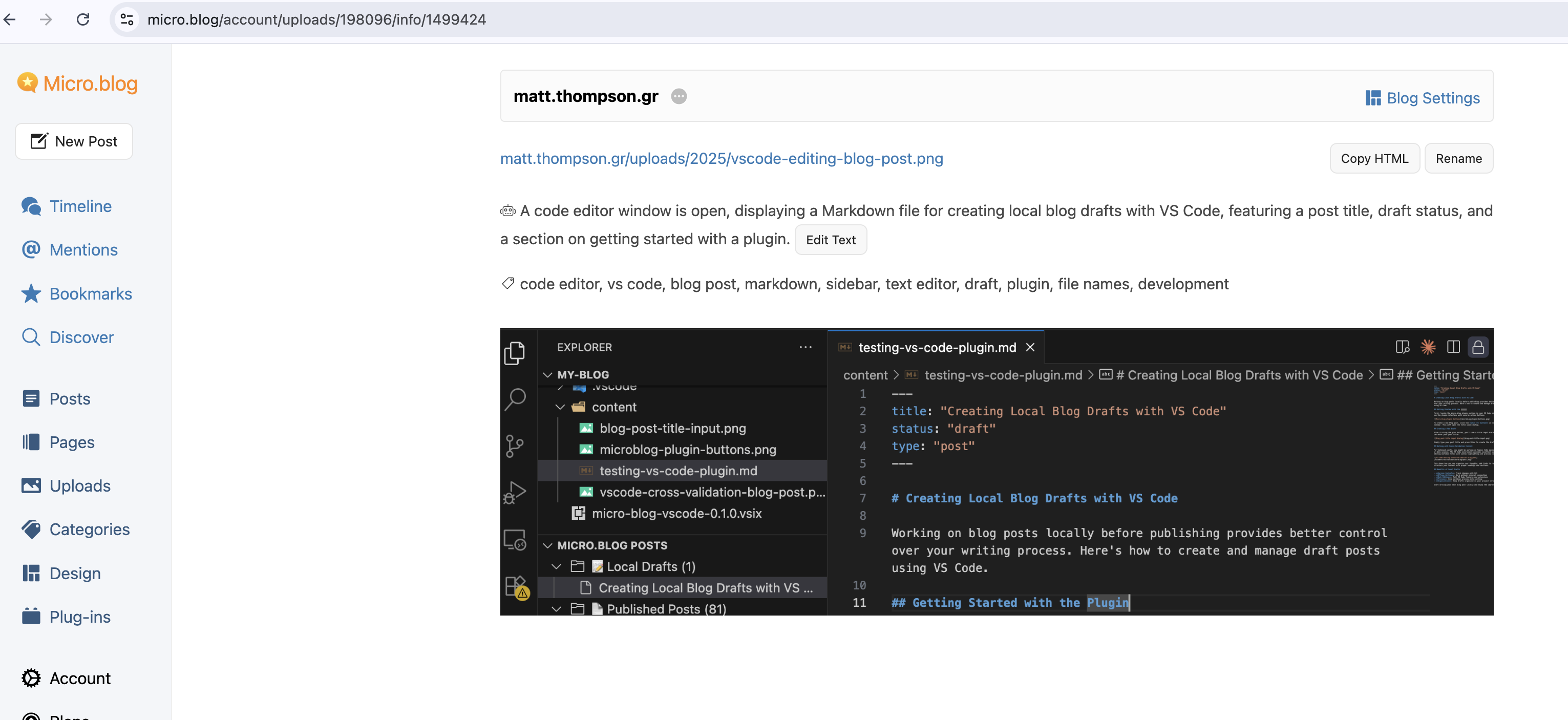Click Edit Text for the image description

[x=830, y=240]
